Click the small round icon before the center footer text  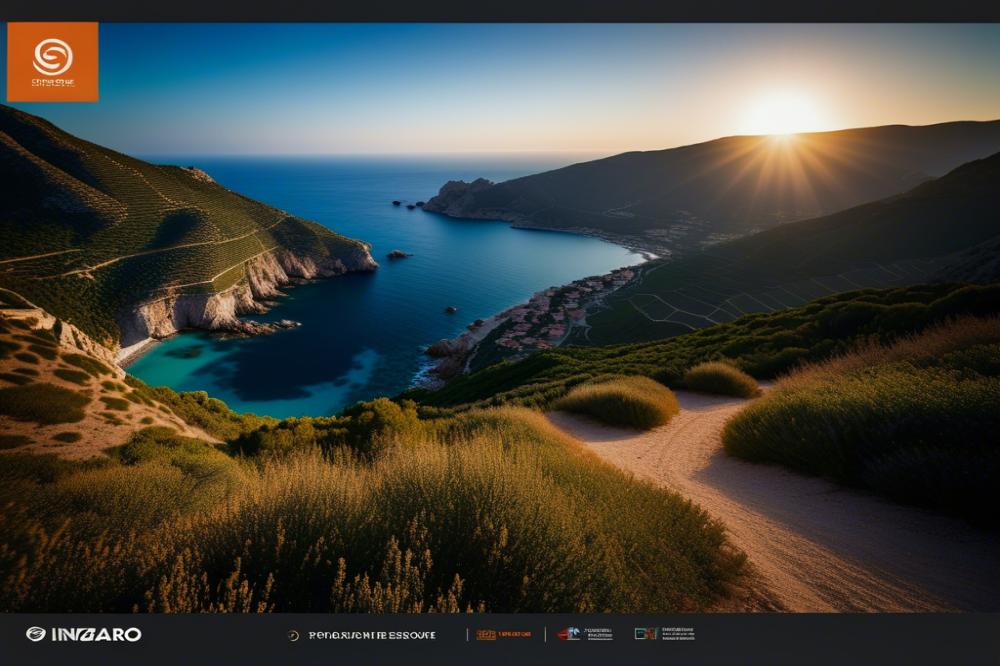pyautogui.click(x=293, y=635)
